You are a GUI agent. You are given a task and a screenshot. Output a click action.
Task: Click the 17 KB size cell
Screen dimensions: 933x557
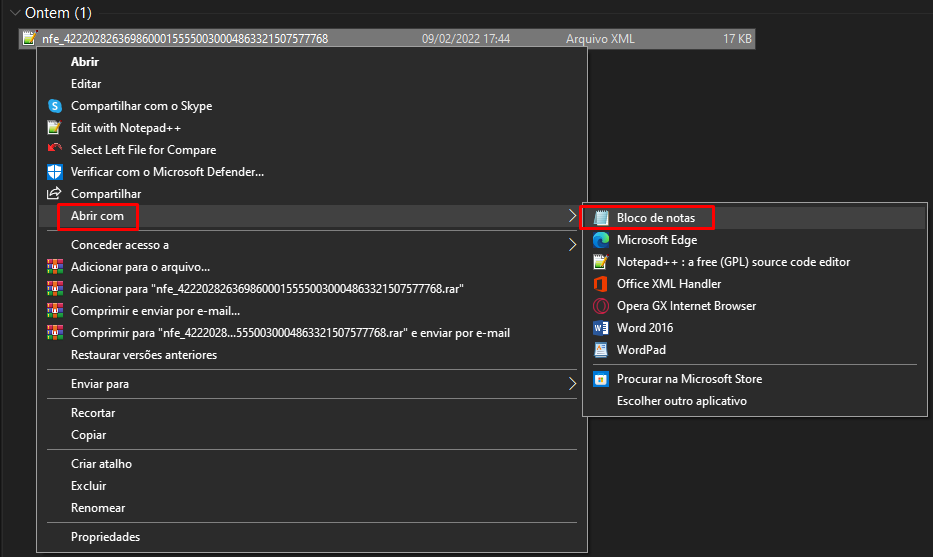737,39
